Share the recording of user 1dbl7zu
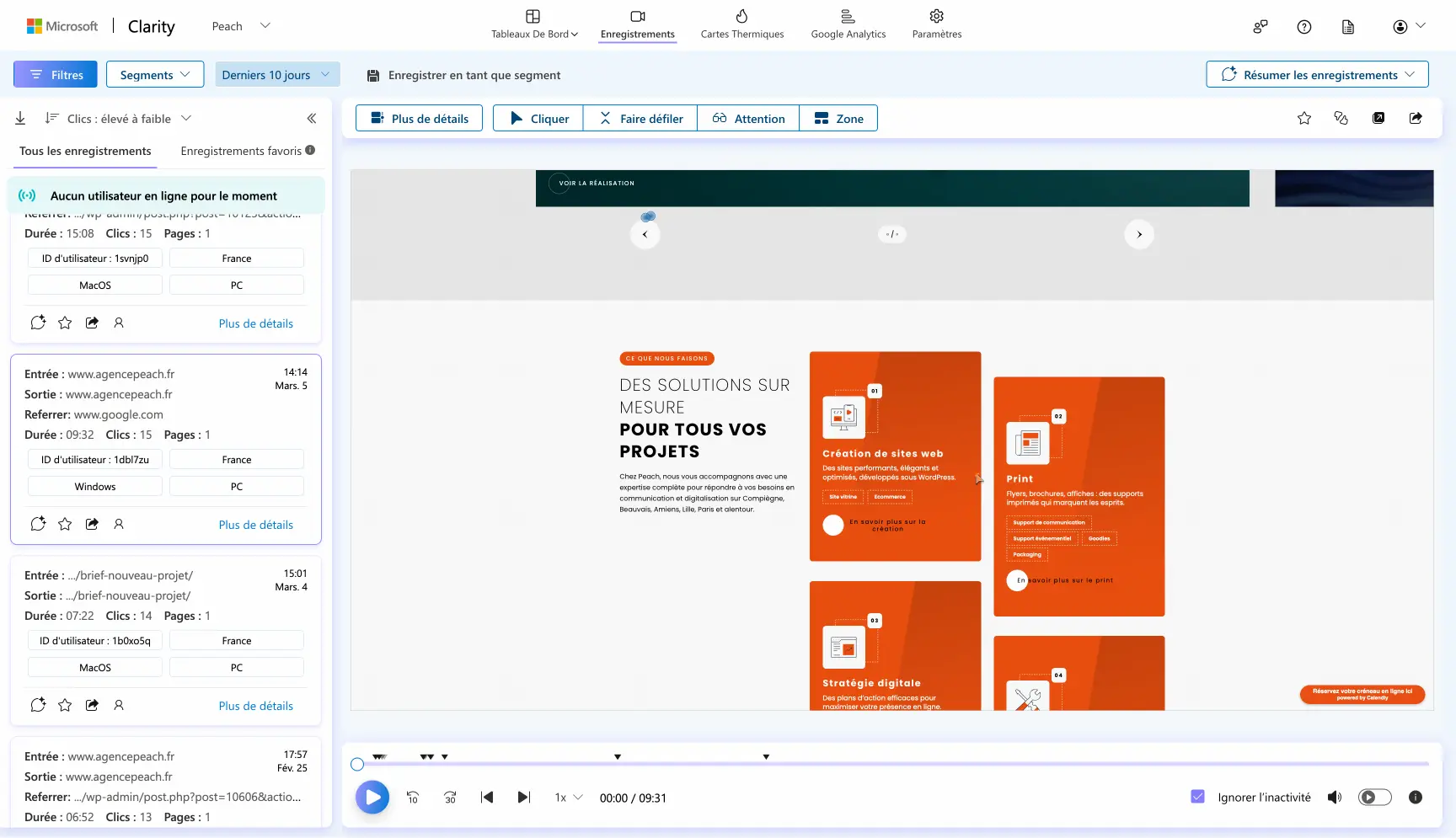Image resolution: width=1456 pixels, height=838 pixels. click(92, 524)
